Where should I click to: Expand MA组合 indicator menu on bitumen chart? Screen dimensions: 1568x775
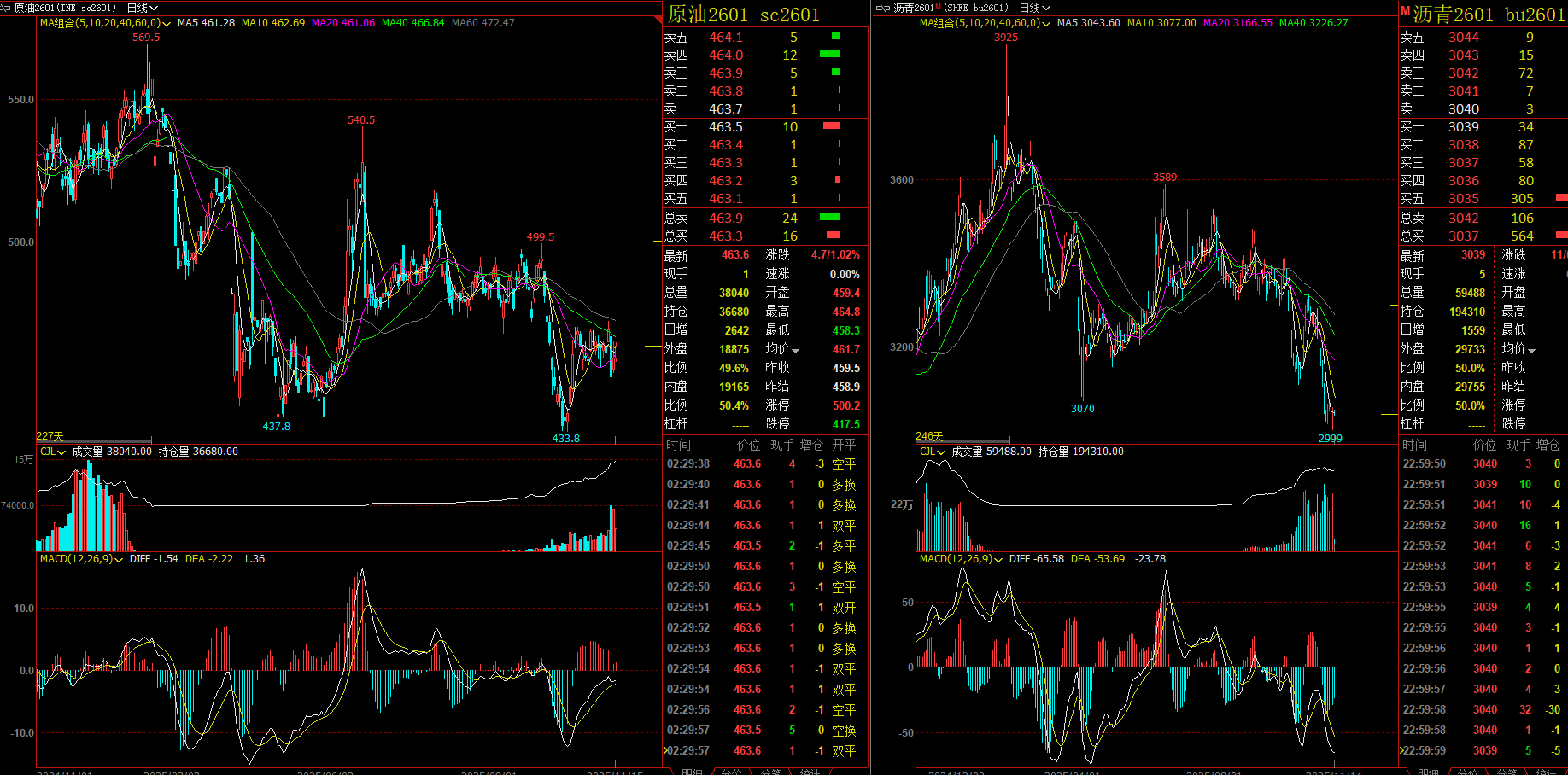pos(1045,24)
